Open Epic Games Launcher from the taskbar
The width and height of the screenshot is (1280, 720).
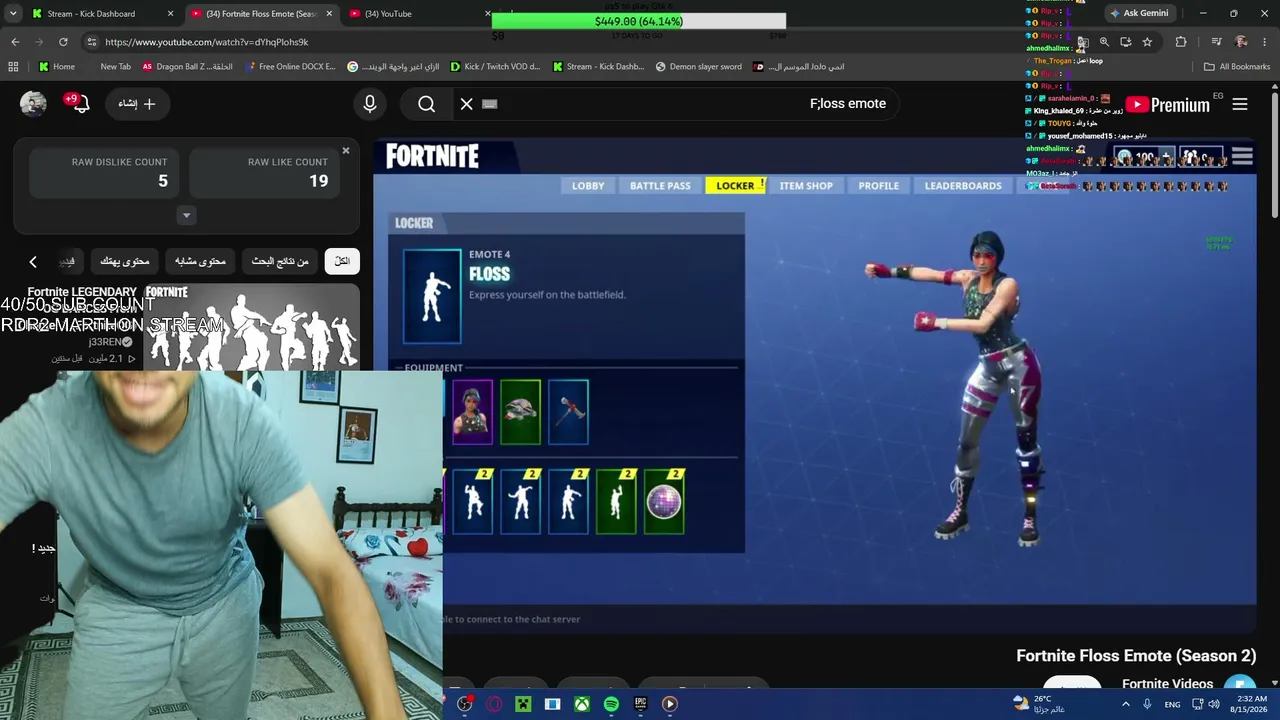click(641, 704)
